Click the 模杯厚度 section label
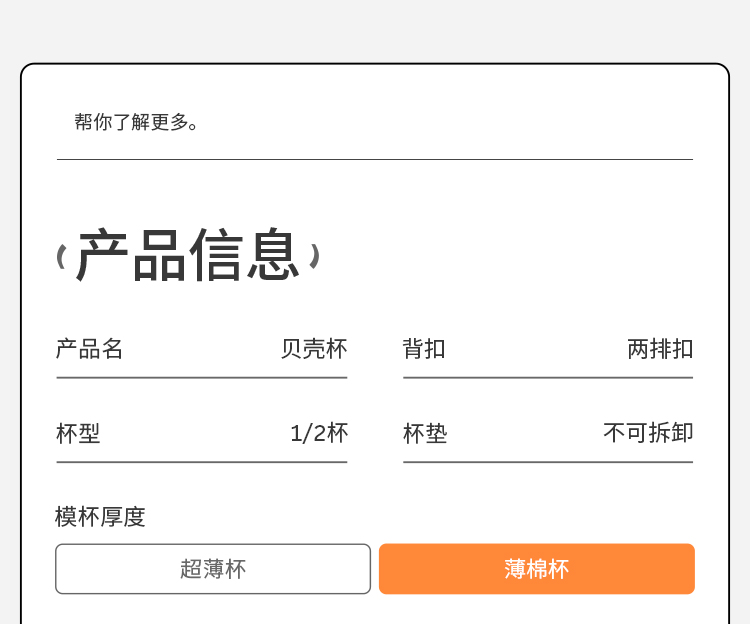This screenshot has width=750, height=624. tap(100, 517)
